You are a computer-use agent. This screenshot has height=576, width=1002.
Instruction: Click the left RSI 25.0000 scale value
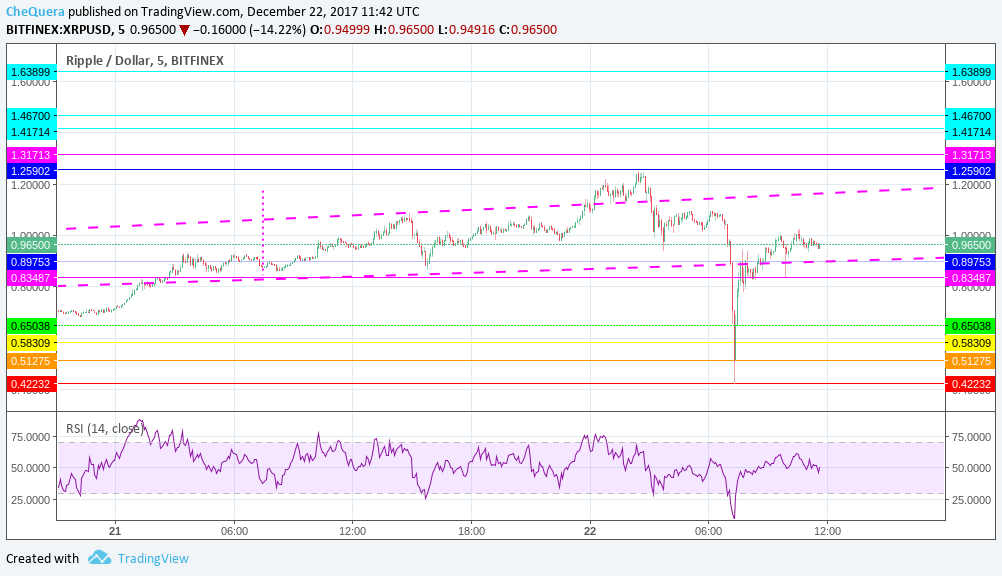pos(30,499)
